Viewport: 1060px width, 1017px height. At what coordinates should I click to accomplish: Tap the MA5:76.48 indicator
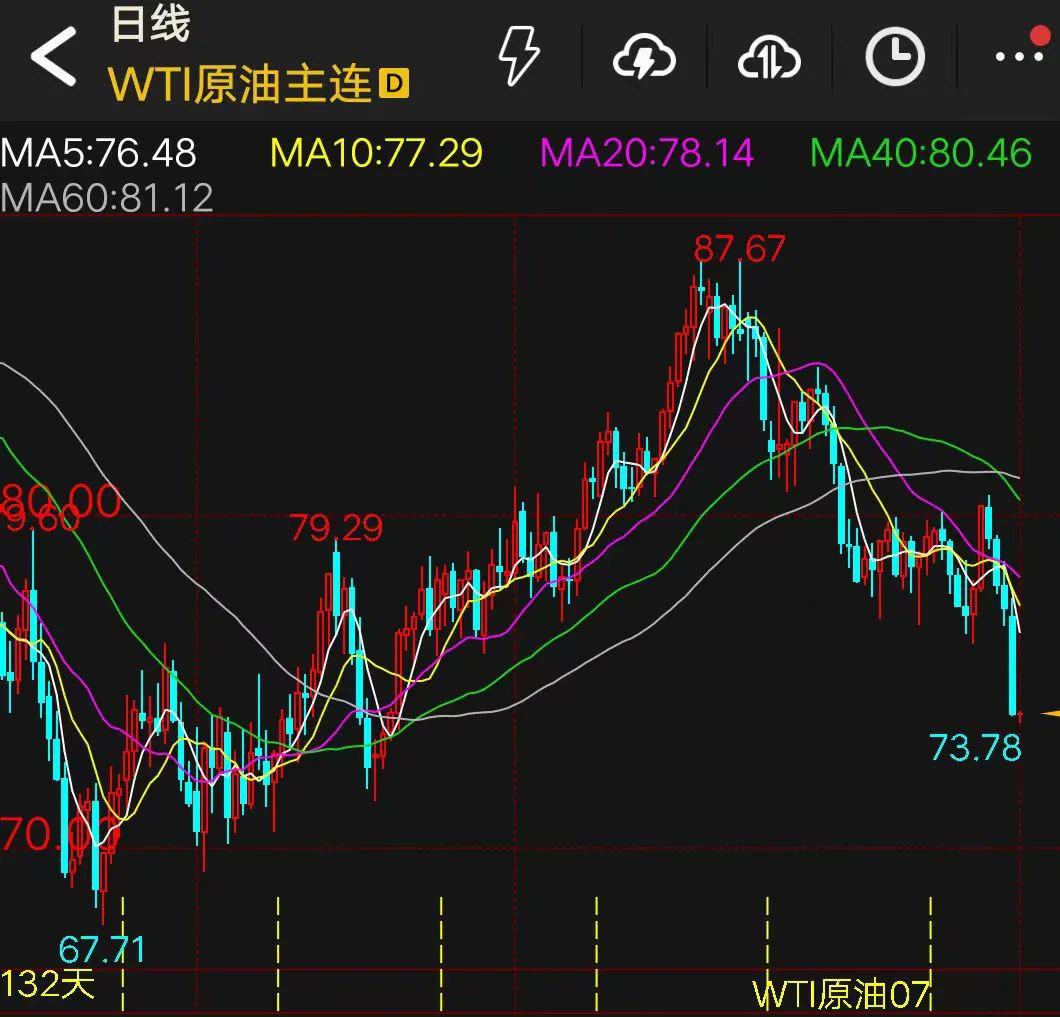tap(99, 153)
